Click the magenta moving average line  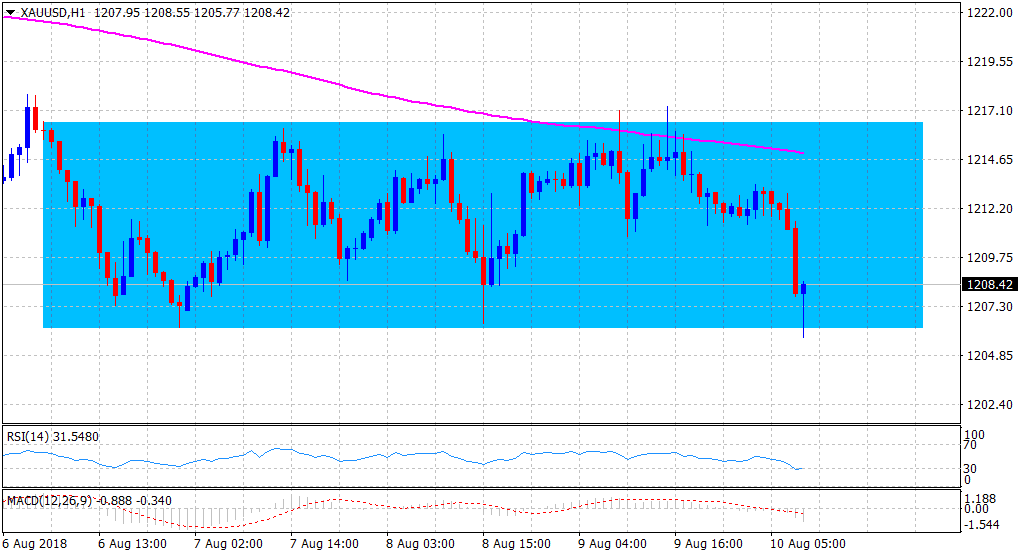tap(300, 76)
